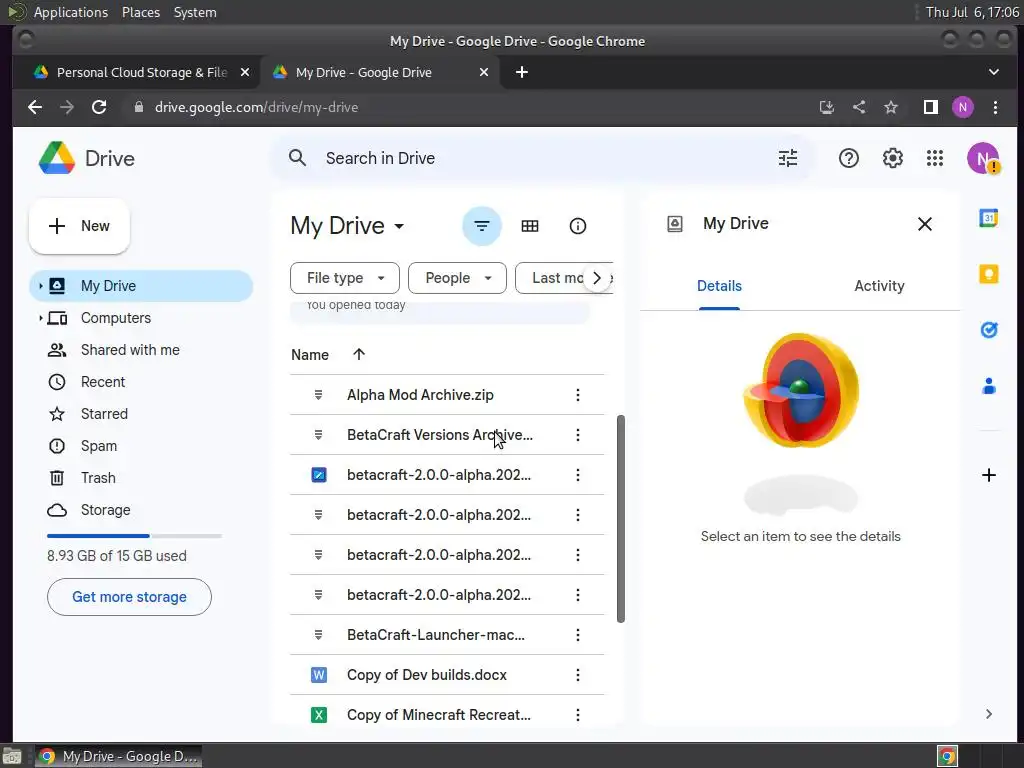The height and width of the screenshot is (768, 1024).
Task: Open Google Keep side panel icon
Action: 988,274
